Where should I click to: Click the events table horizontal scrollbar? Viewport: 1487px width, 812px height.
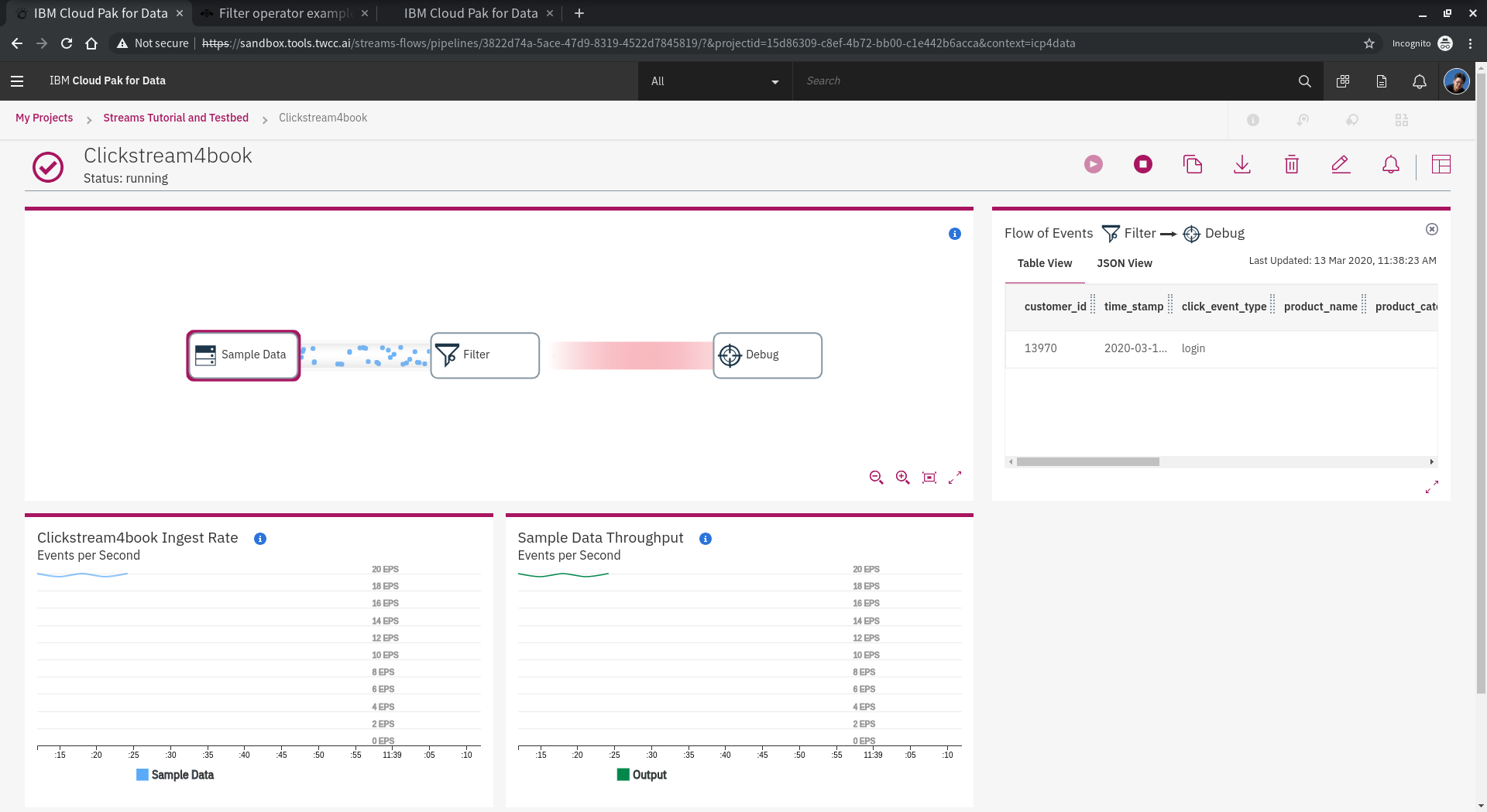pos(1088,461)
